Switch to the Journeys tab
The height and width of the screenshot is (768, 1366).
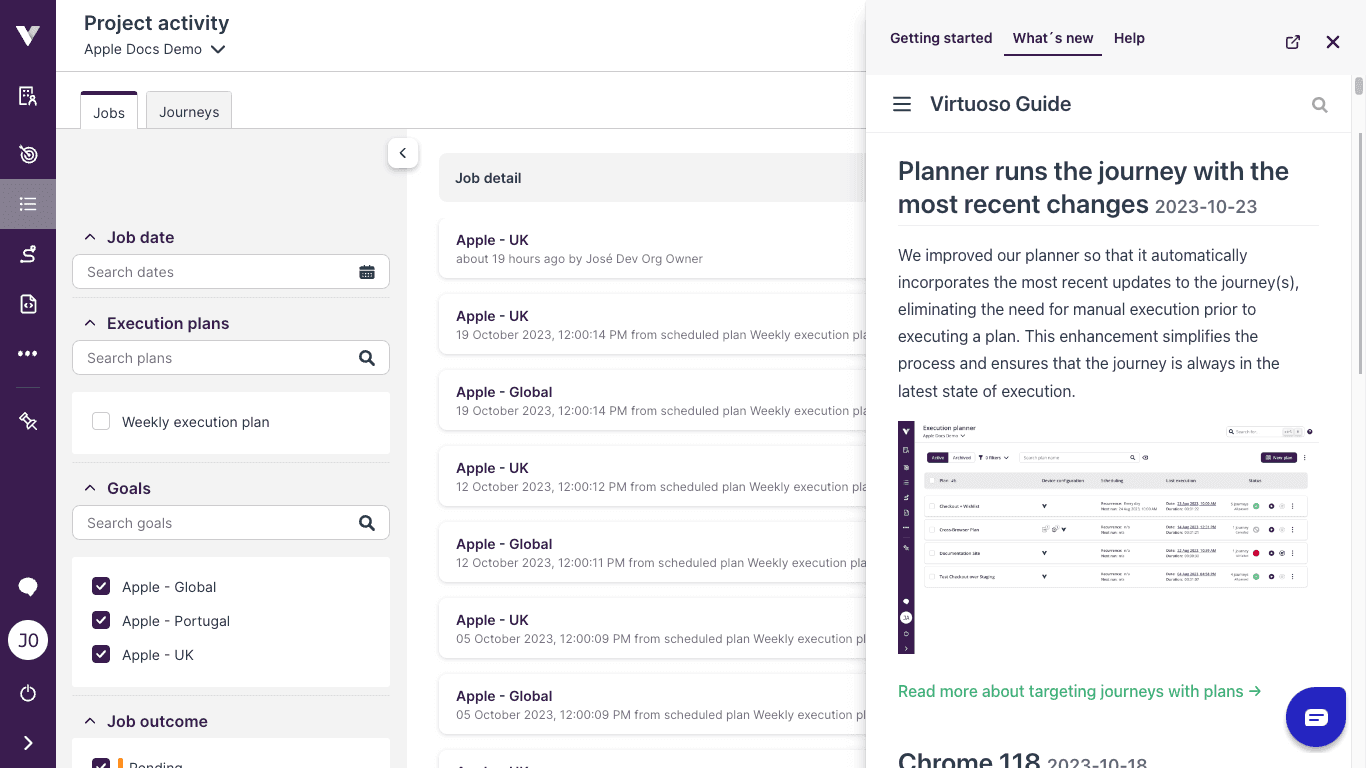(x=189, y=112)
